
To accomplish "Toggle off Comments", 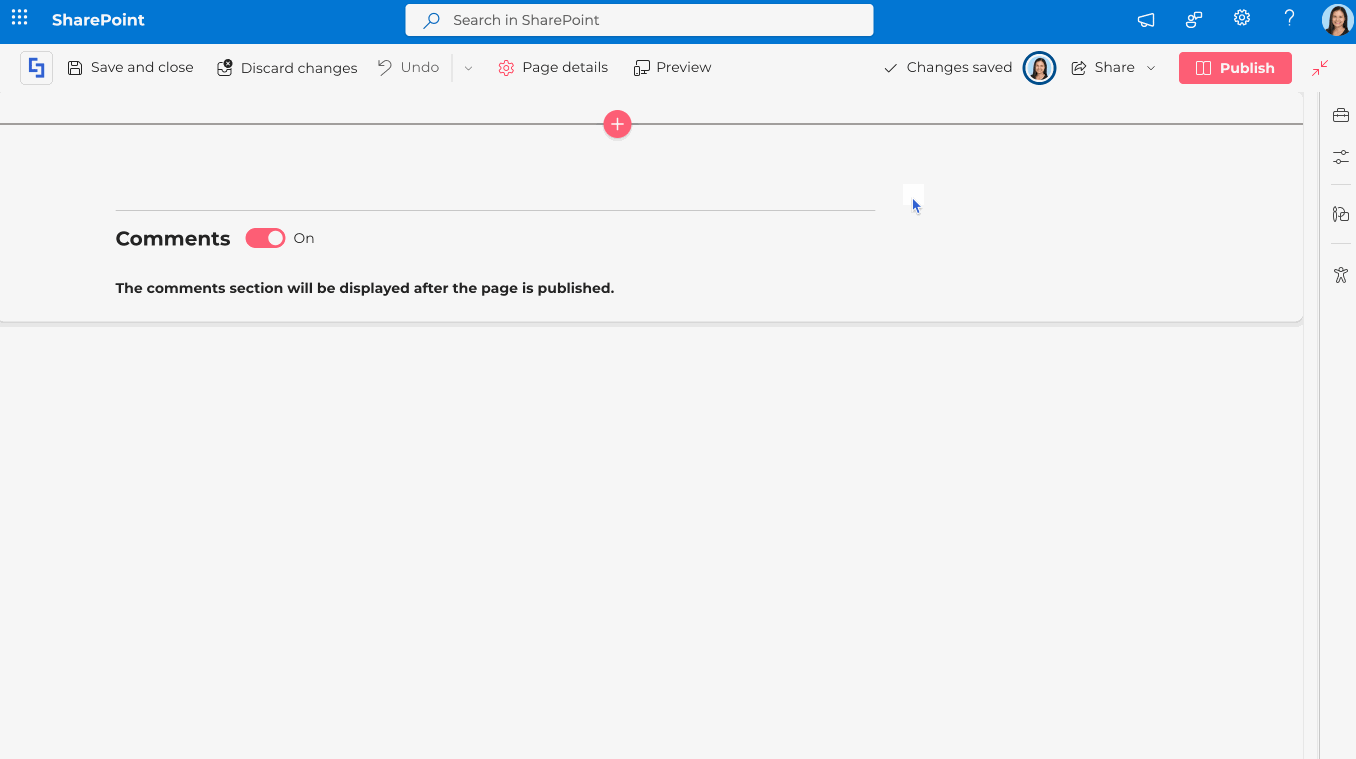I will [264, 238].
